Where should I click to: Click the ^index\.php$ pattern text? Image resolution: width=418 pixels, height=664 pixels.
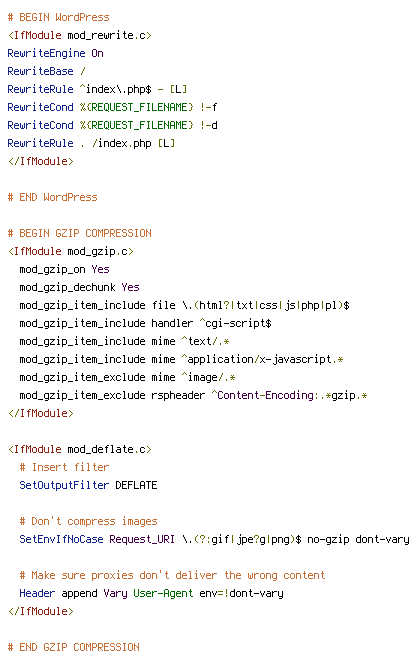[116, 89]
